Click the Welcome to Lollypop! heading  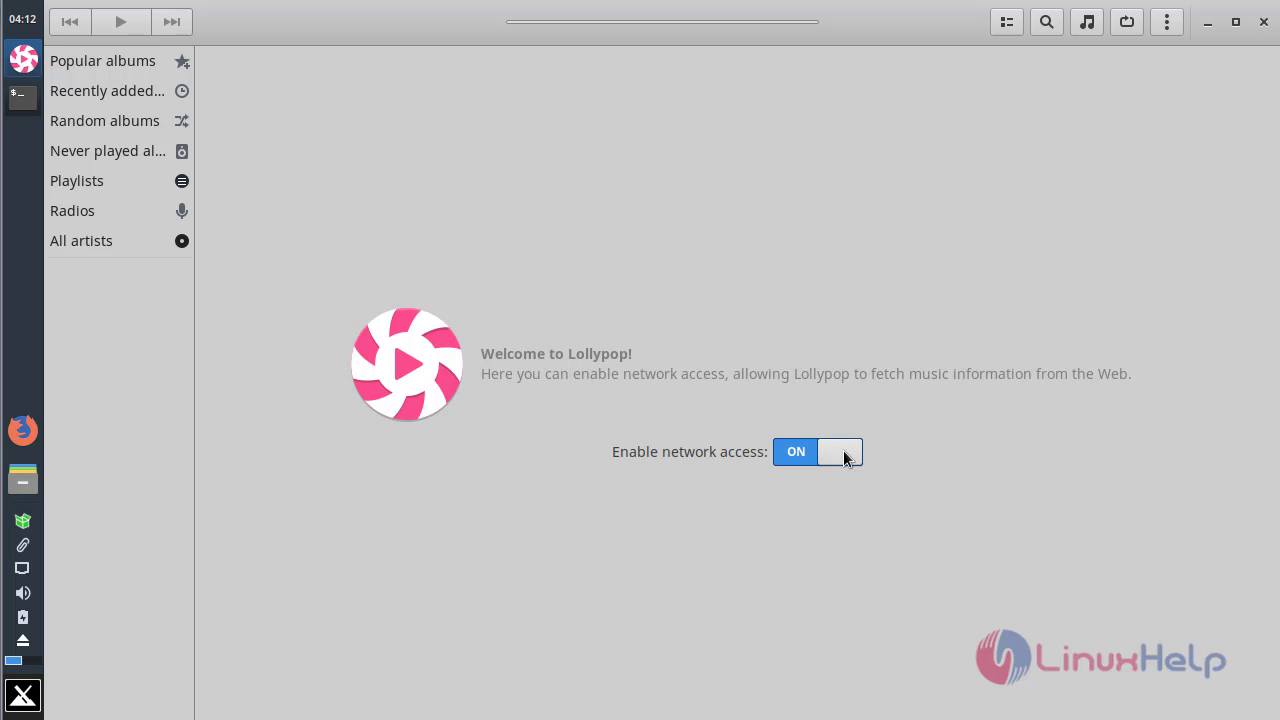point(556,354)
